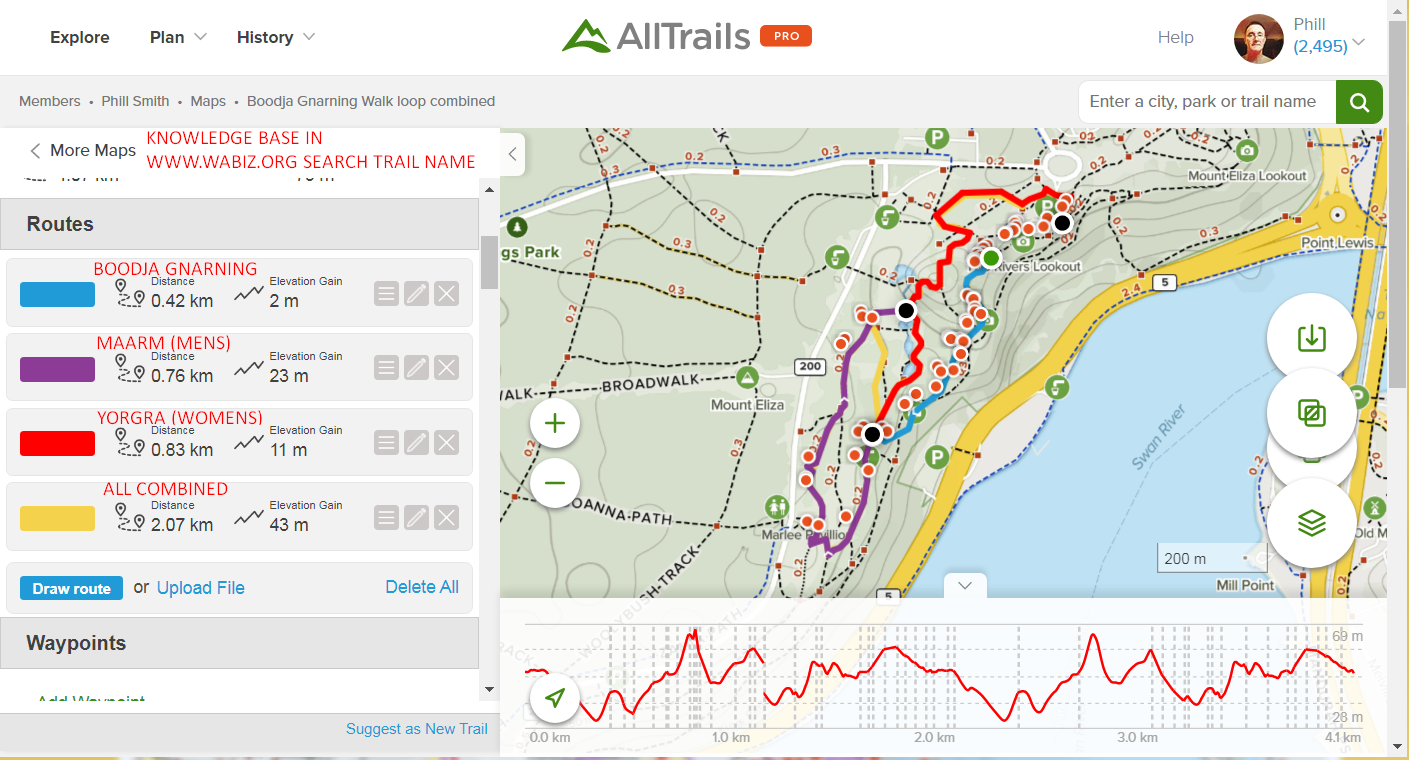Screen dimensions: 1409x760
Task: Open details list for Boodja Gnarning route
Action: (386, 294)
